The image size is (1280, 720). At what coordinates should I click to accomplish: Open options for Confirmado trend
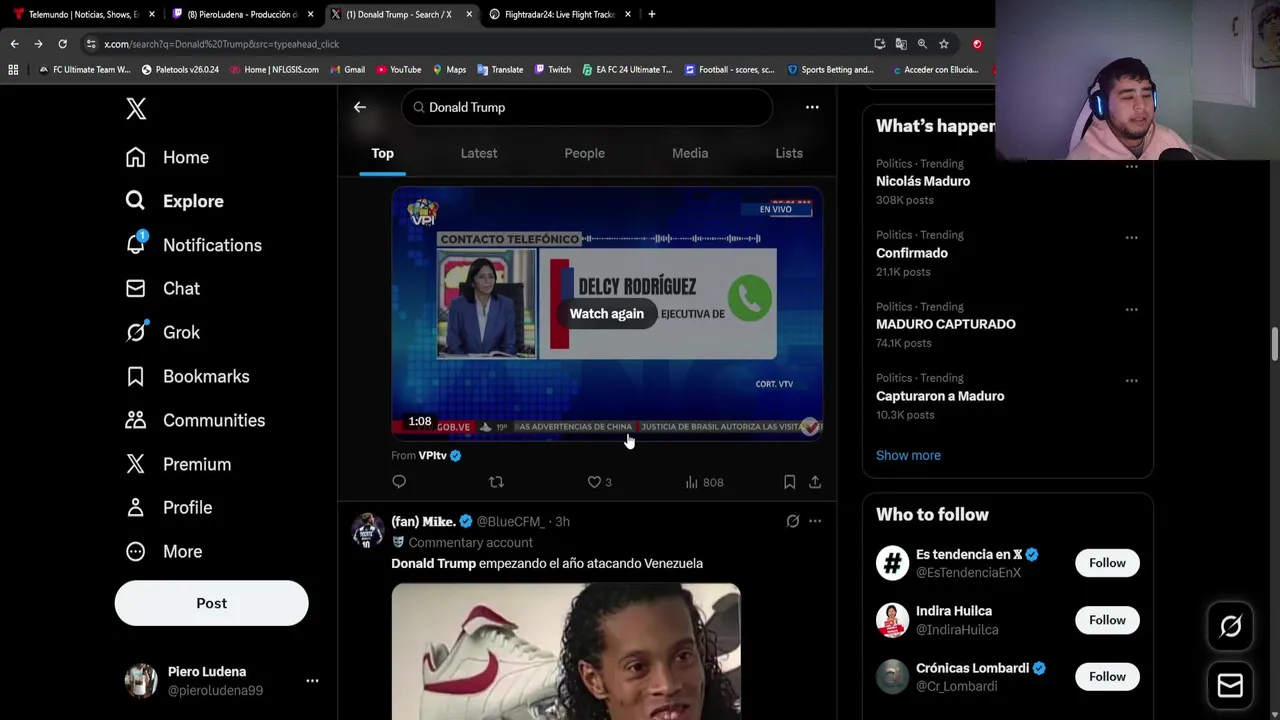click(1131, 238)
